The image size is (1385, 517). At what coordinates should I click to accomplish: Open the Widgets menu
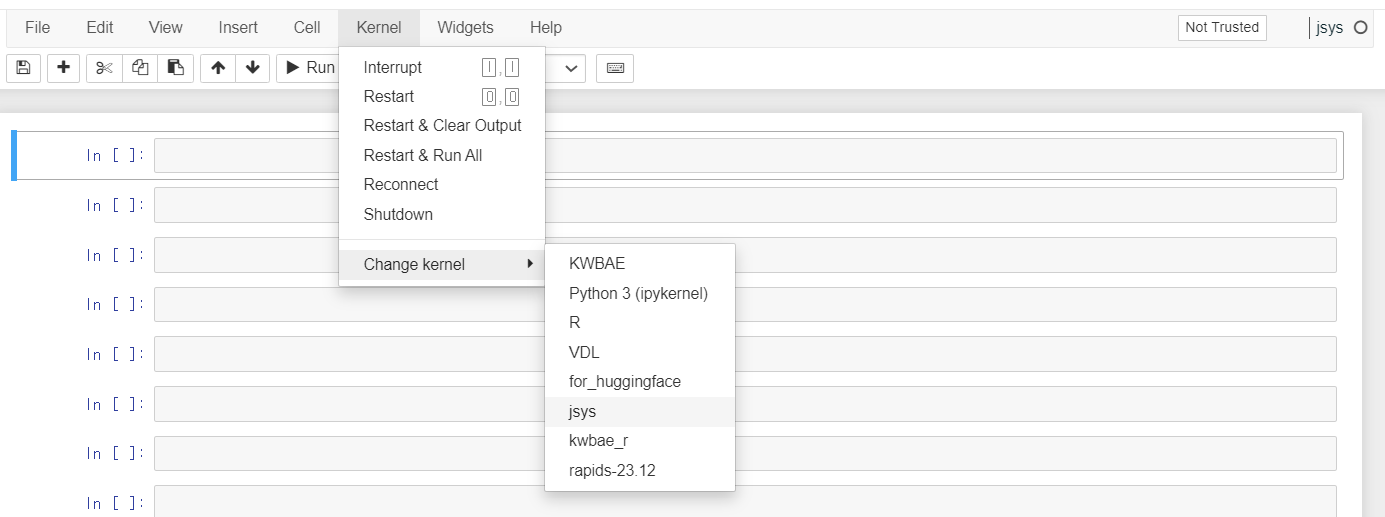465,28
